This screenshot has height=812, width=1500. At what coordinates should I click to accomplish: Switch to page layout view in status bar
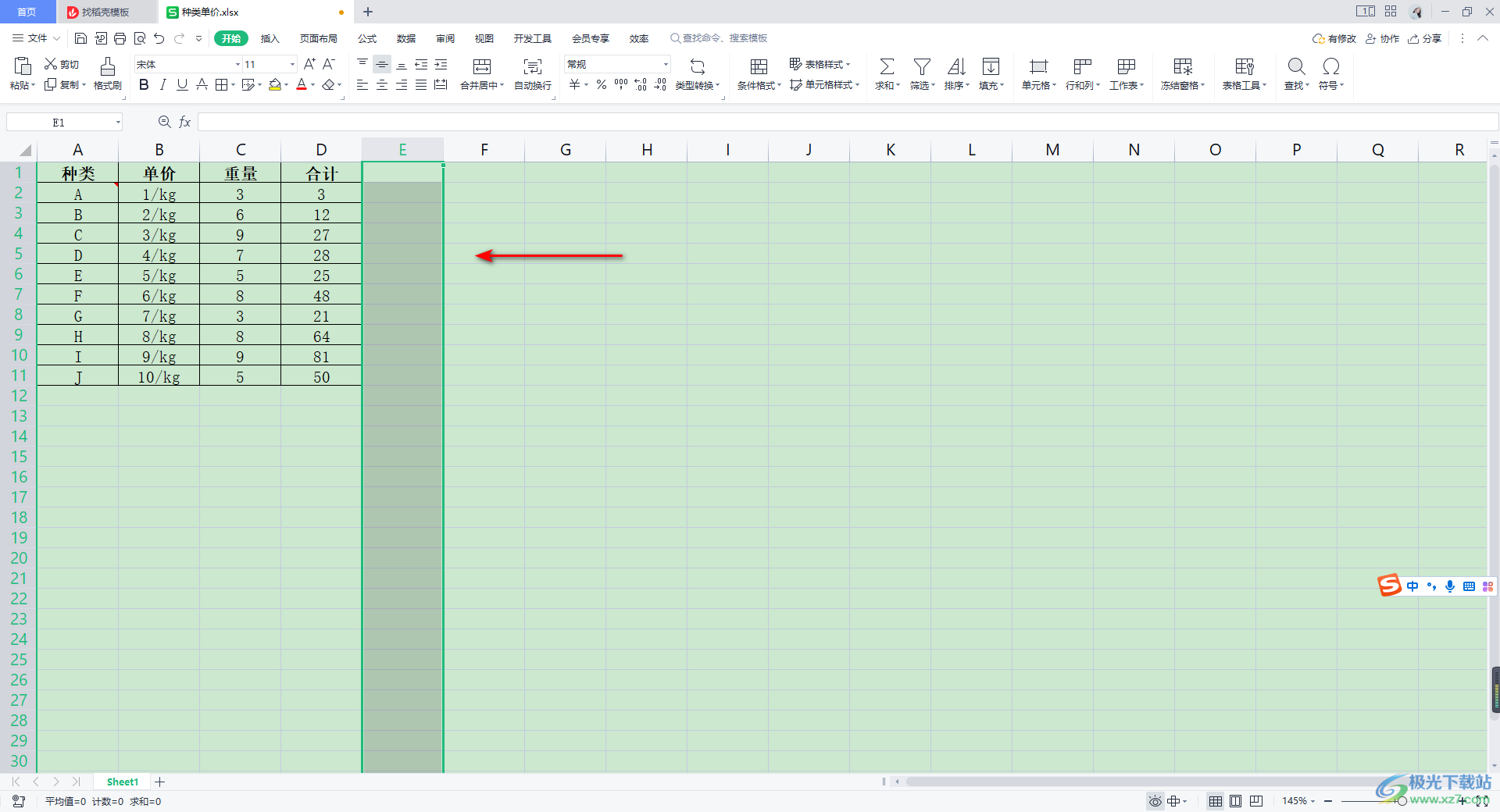click(1235, 801)
